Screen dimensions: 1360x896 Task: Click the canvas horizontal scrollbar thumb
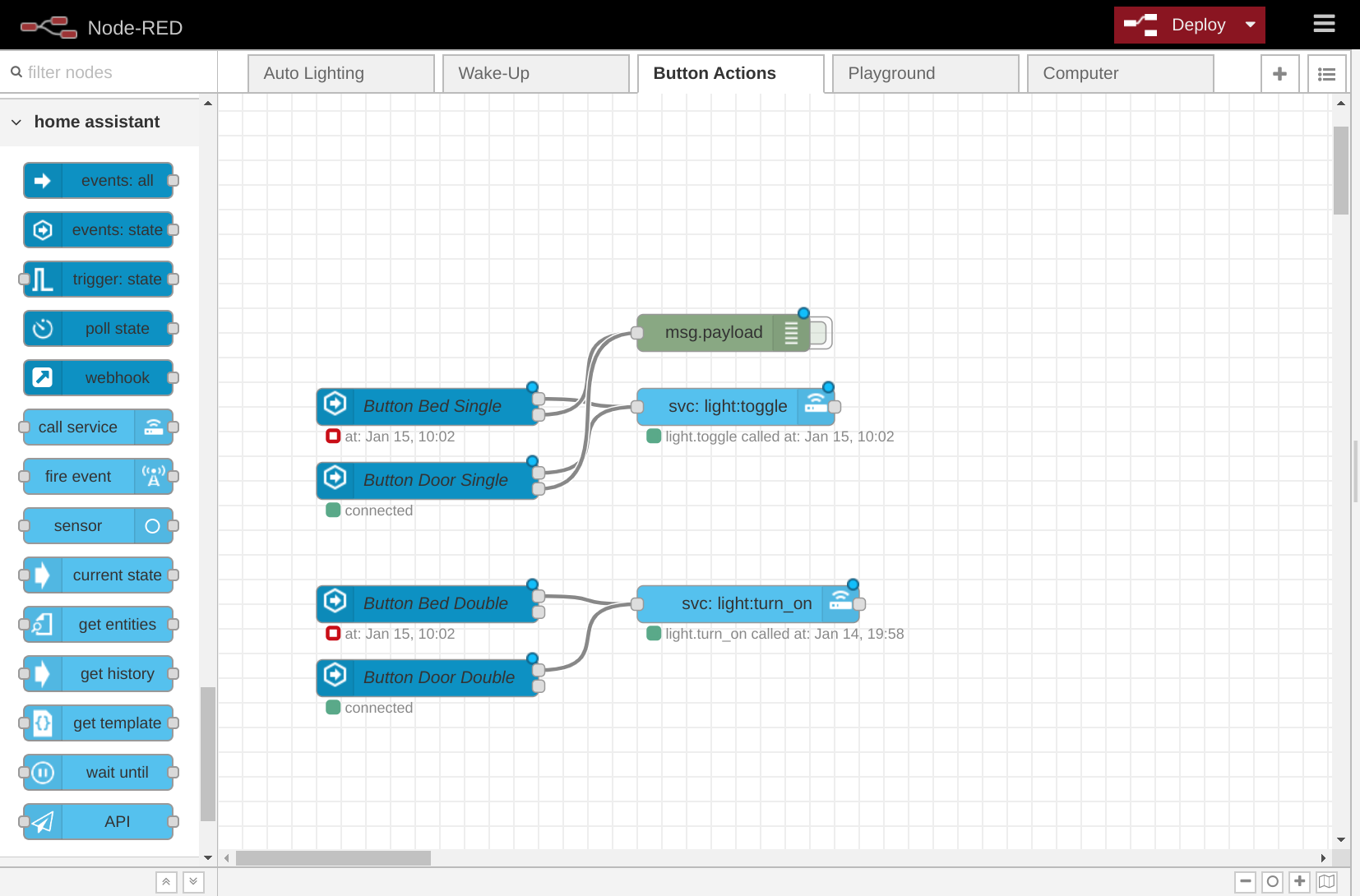click(x=333, y=858)
